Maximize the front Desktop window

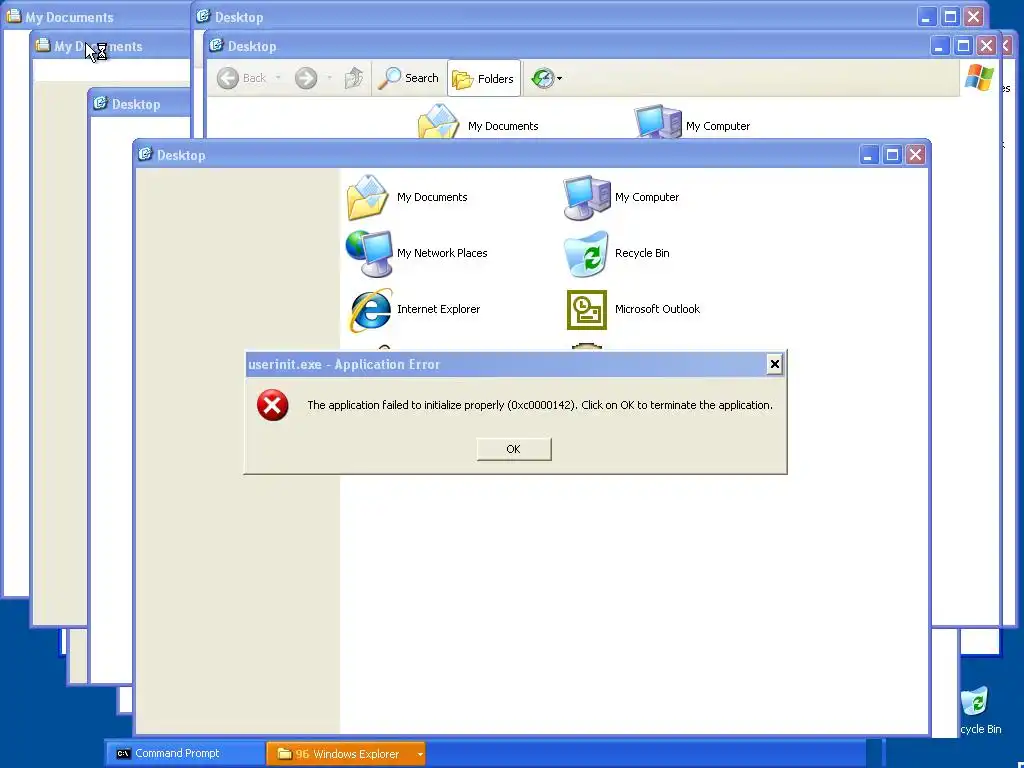click(892, 155)
